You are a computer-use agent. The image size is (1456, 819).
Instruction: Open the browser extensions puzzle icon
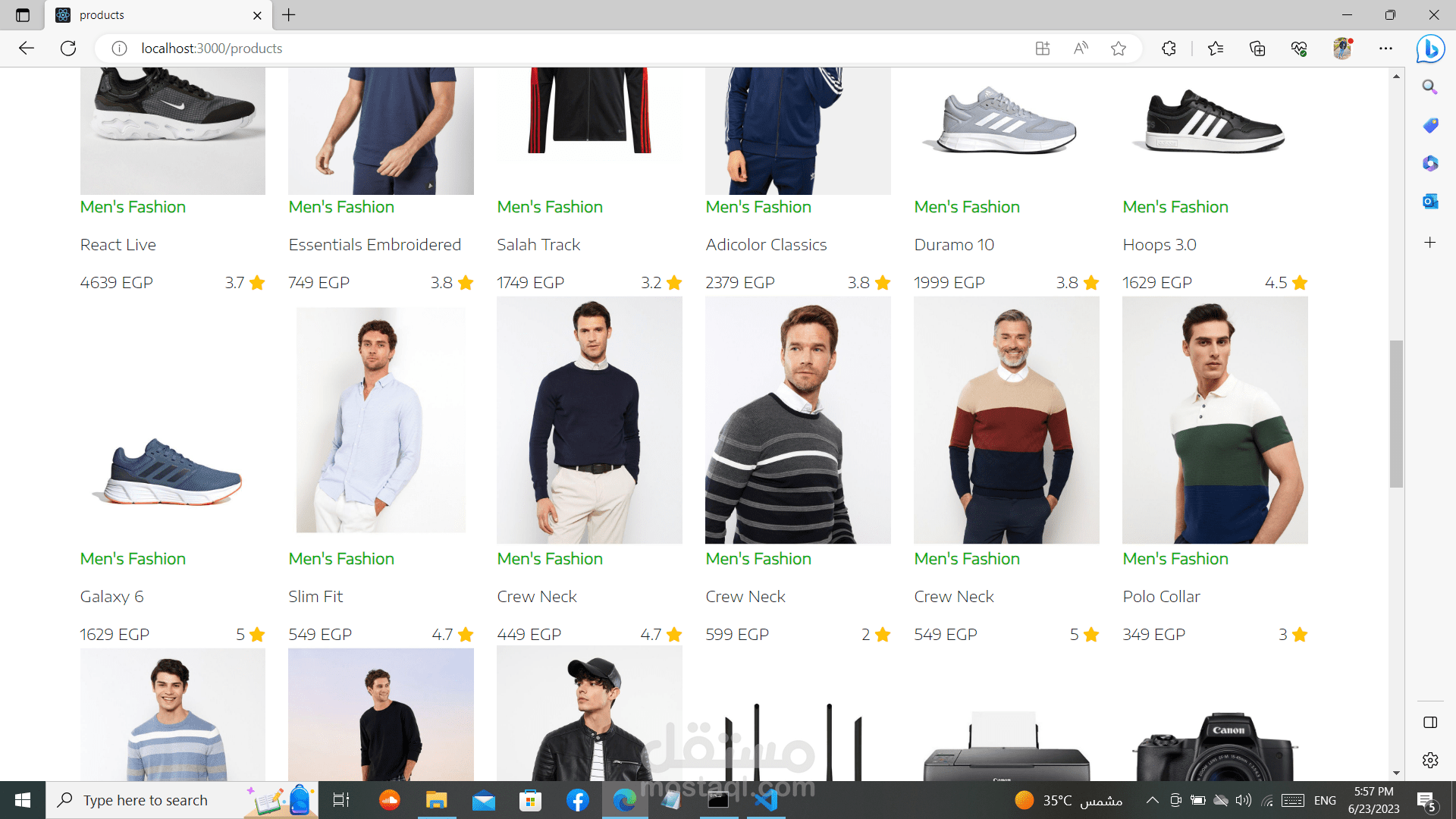coord(1169,49)
